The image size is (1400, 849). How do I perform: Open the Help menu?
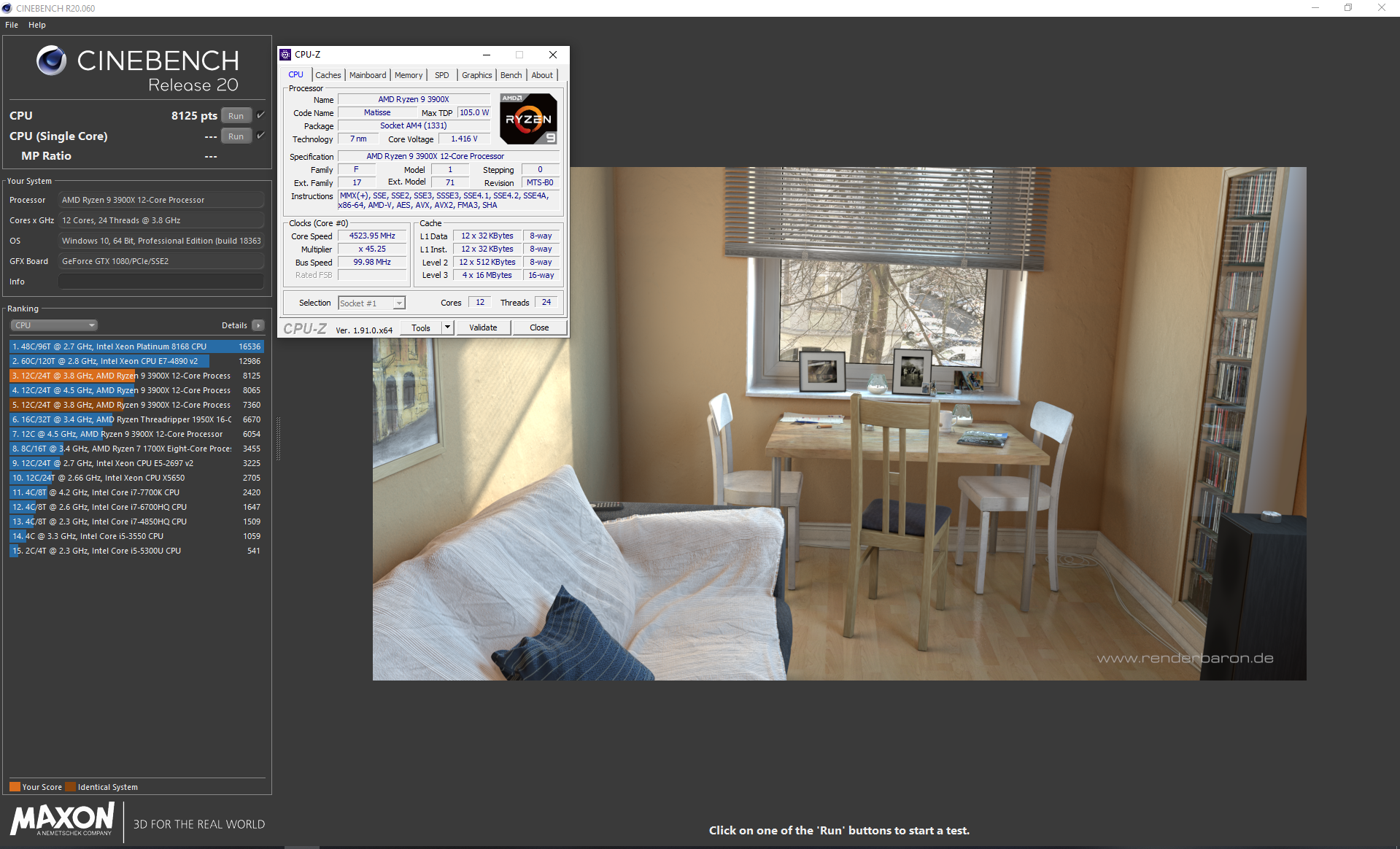tap(37, 25)
